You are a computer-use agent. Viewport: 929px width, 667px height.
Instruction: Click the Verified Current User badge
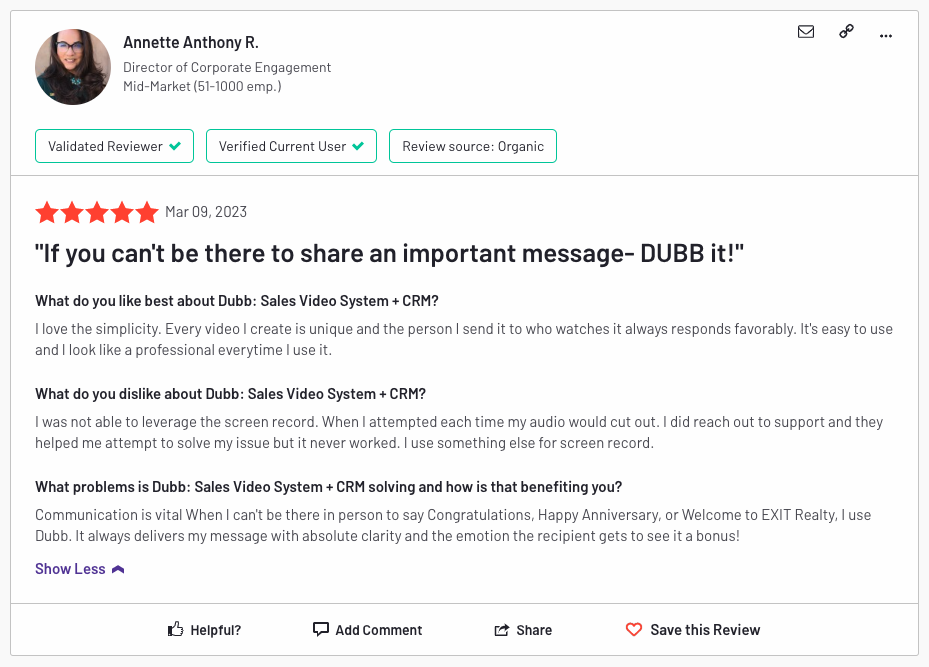pyautogui.click(x=291, y=146)
